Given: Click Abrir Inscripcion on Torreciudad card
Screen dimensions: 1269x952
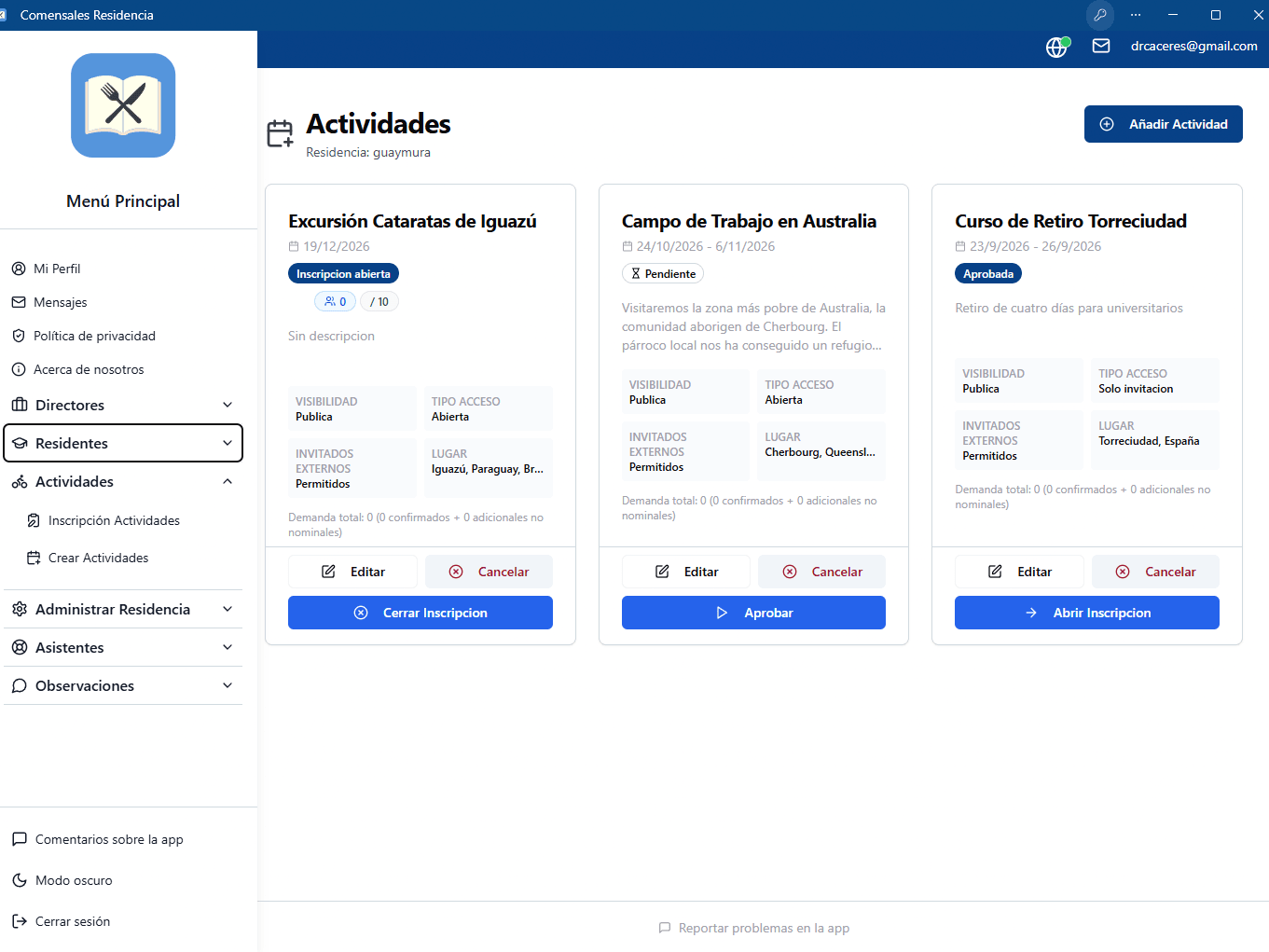Looking at the screenshot, I should point(1087,613).
